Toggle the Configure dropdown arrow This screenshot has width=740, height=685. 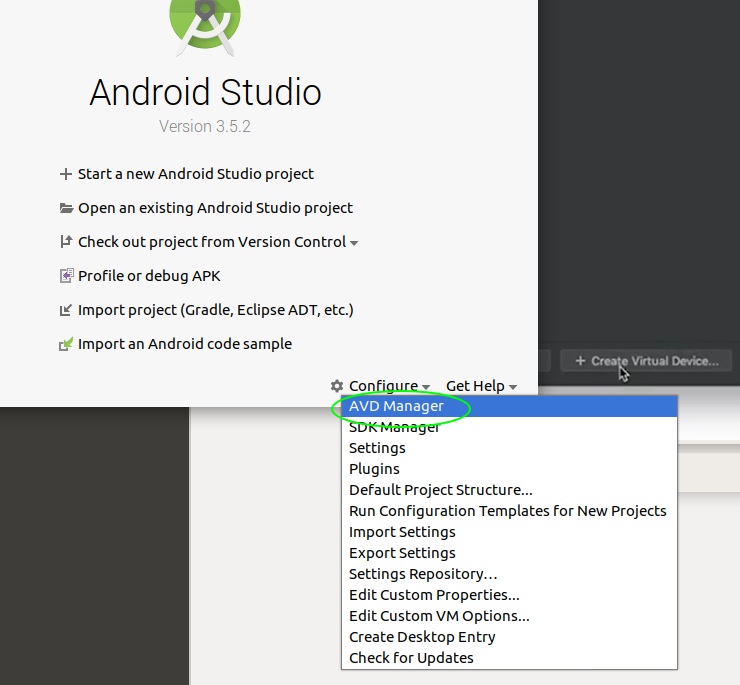pyautogui.click(x=426, y=387)
